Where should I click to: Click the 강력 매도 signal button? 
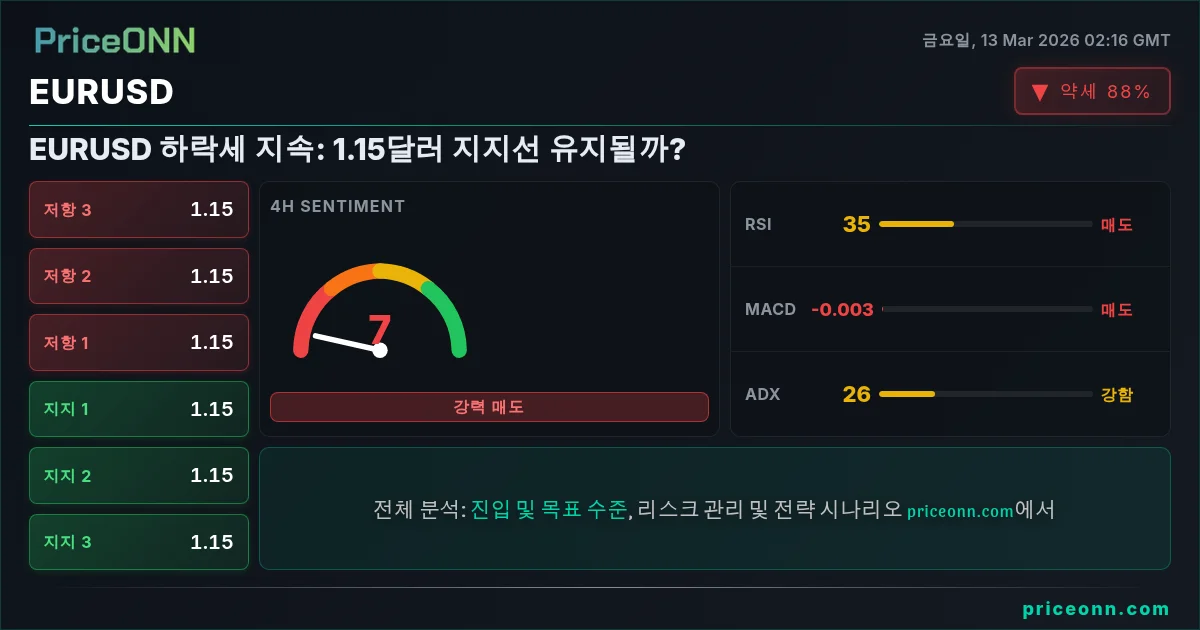tap(489, 407)
